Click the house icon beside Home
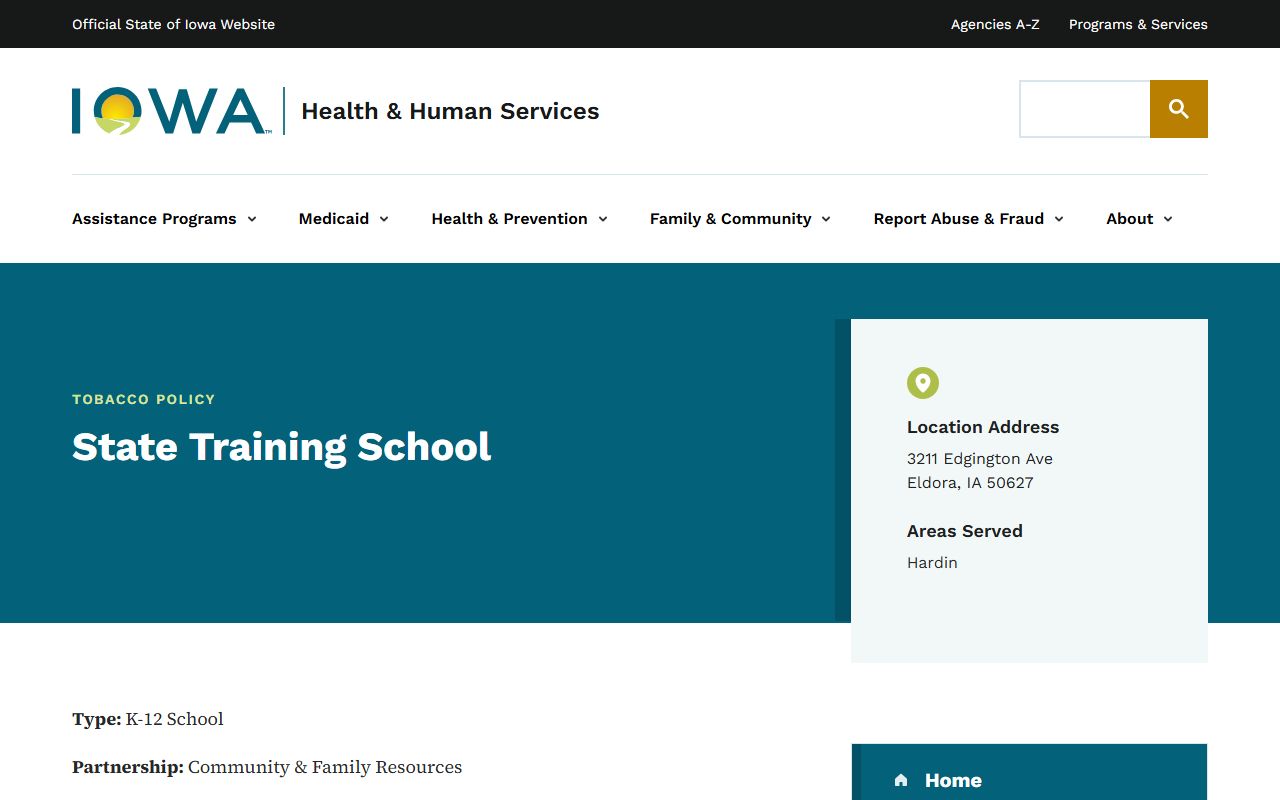The width and height of the screenshot is (1280, 800). [901, 780]
